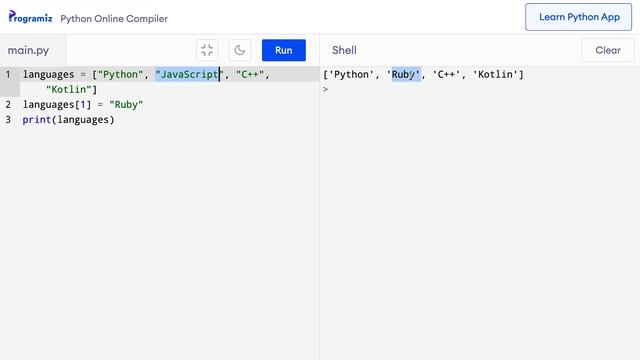640x360 pixels.
Task: Run the Python code
Action: [x=284, y=50]
